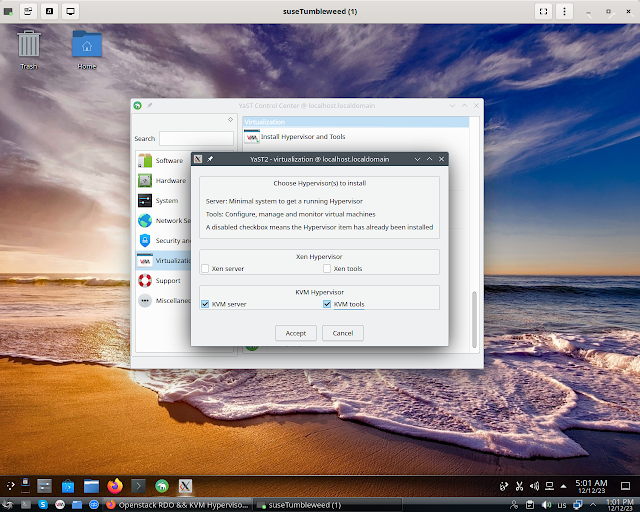This screenshot has width=640, height=512.
Task: Switch to suseTumbleweed (1) task
Action: 327,505
